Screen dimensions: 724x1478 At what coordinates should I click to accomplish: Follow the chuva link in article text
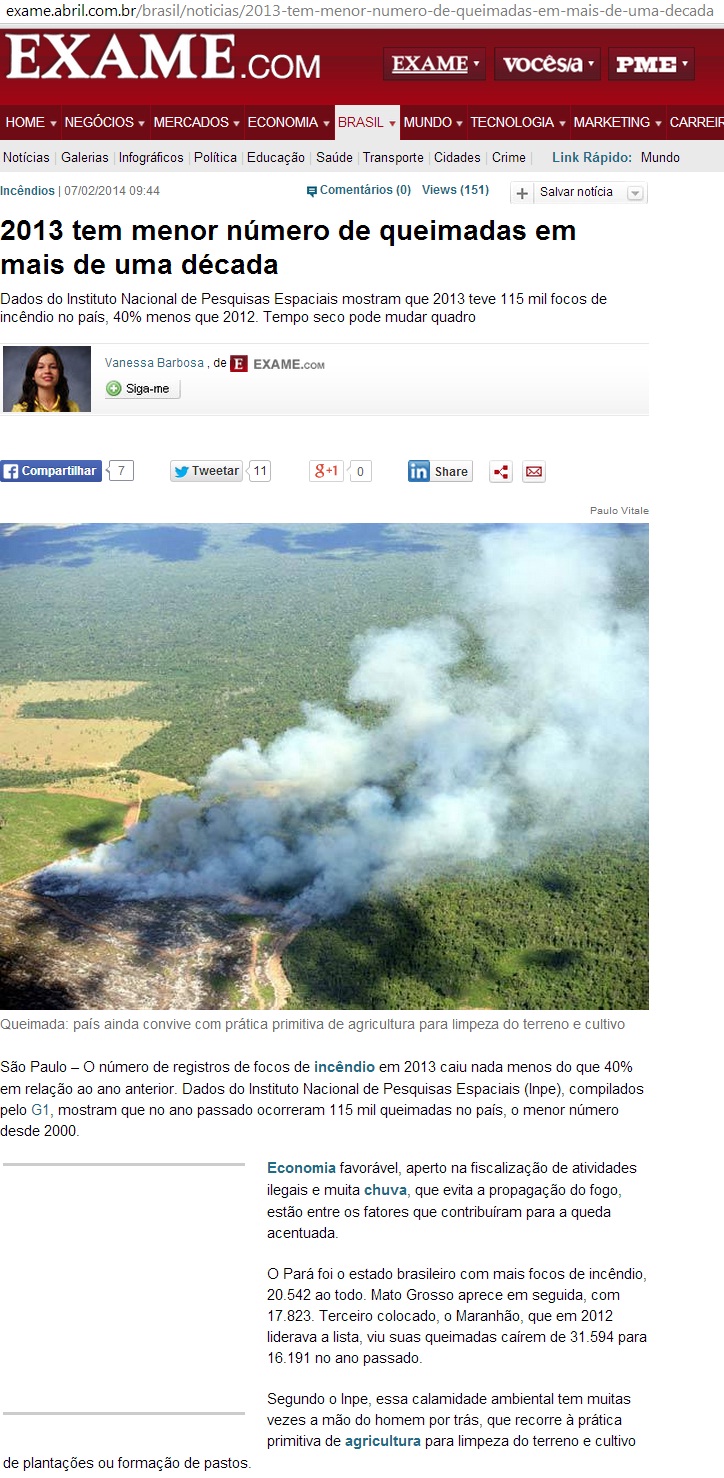point(385,1190)
